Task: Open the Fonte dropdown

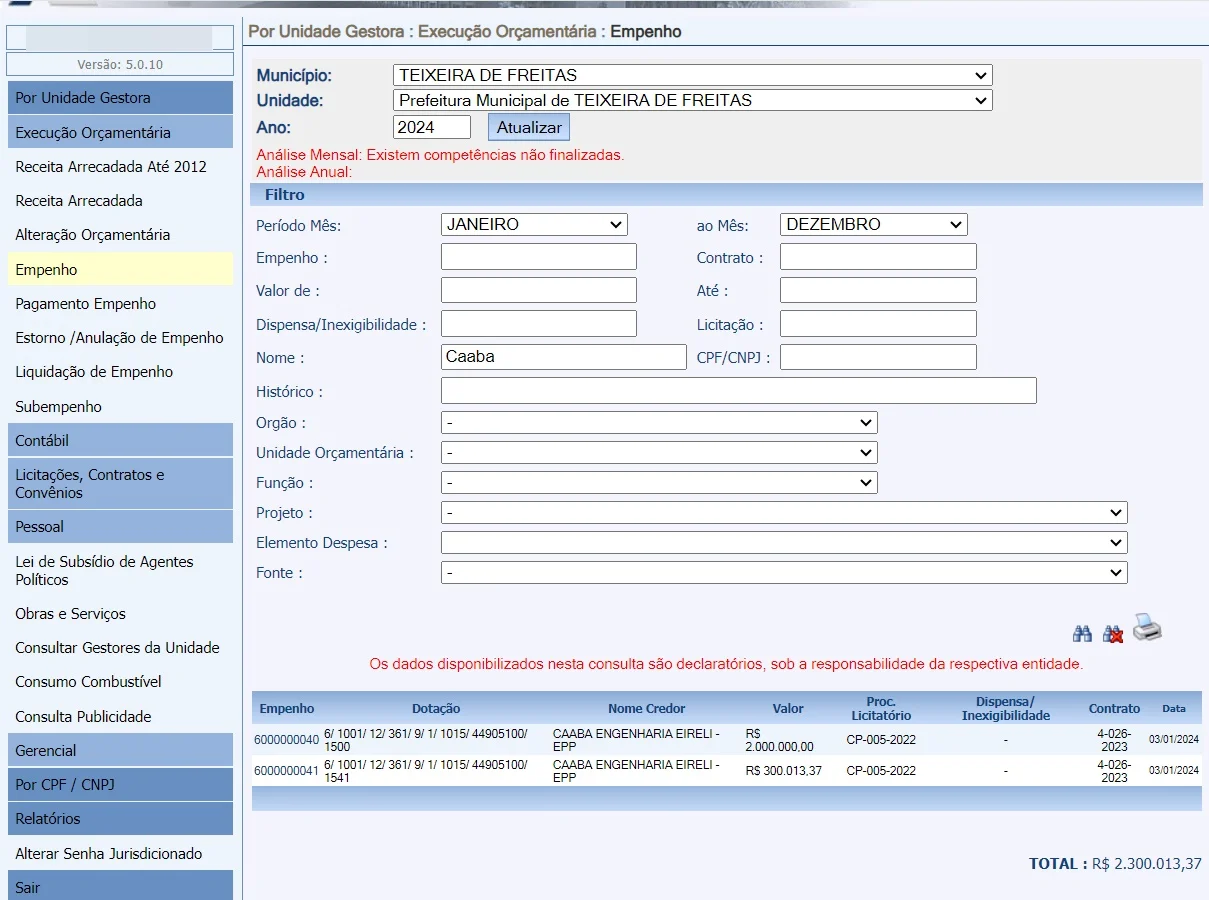Action: (783, 573)
